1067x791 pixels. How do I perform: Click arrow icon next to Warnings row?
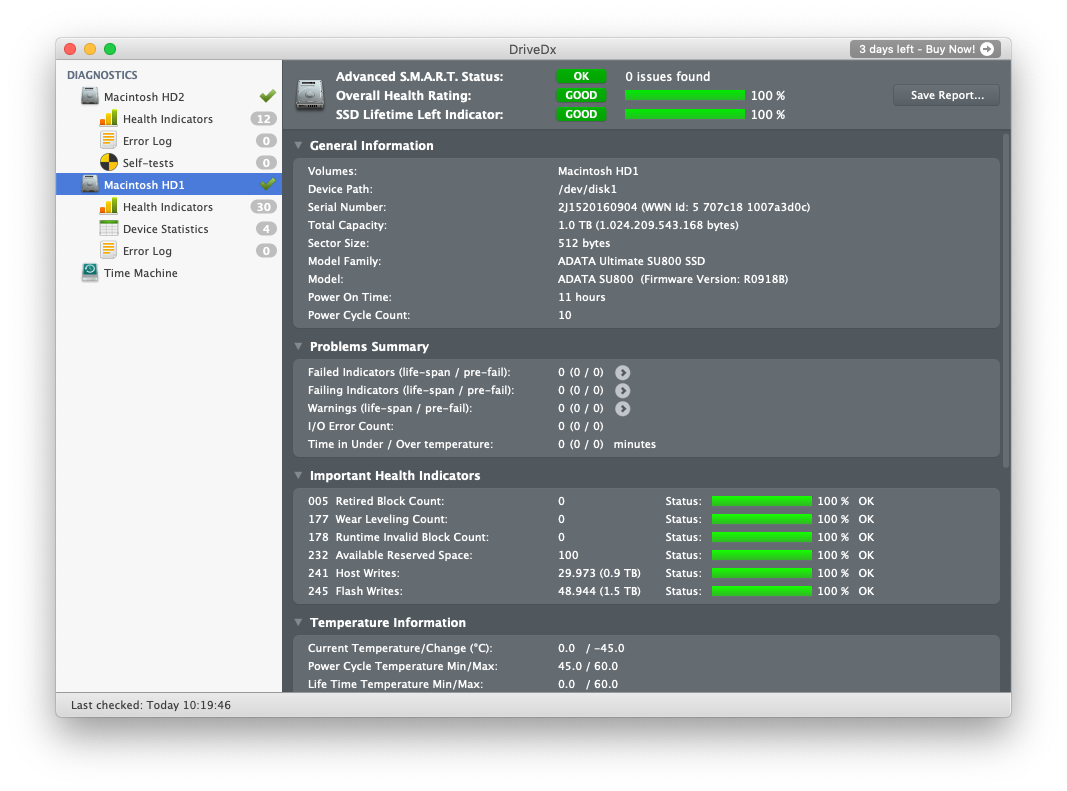click(623, 409)
